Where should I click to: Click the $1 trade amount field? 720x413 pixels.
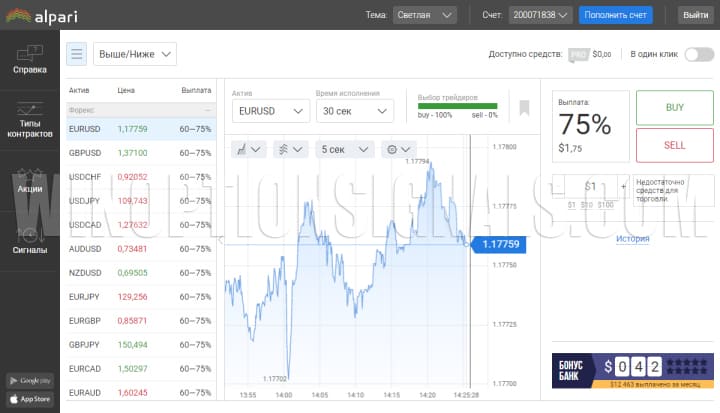point(590,186)
